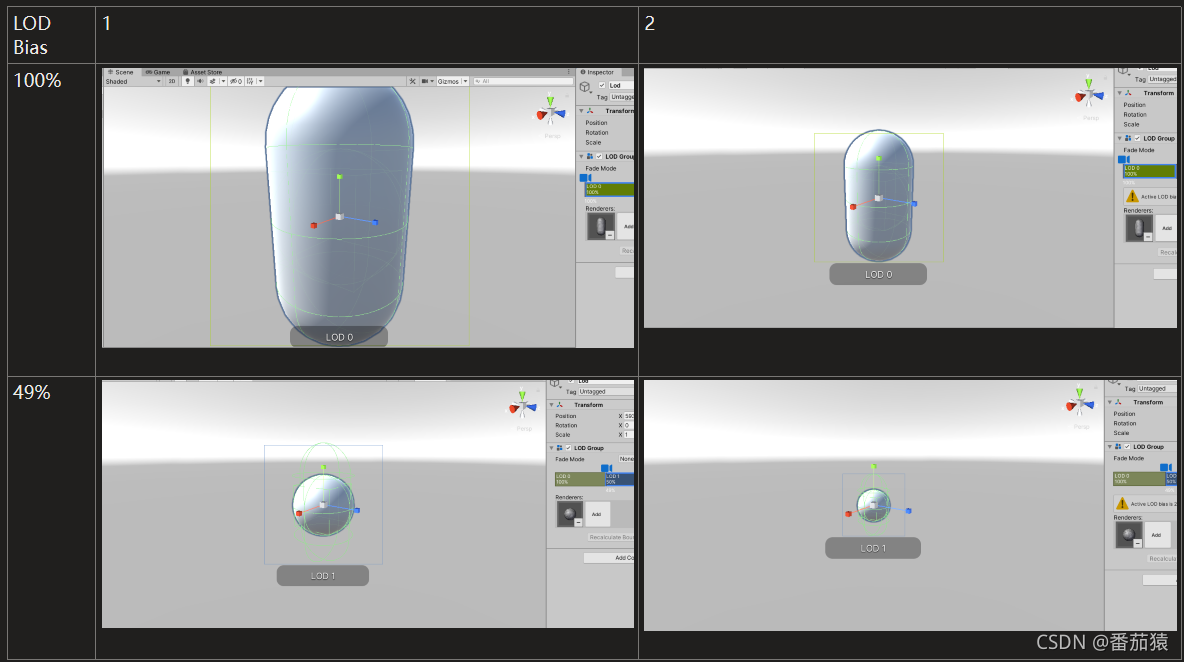Open the scene camera settings icon

(427, 82)
